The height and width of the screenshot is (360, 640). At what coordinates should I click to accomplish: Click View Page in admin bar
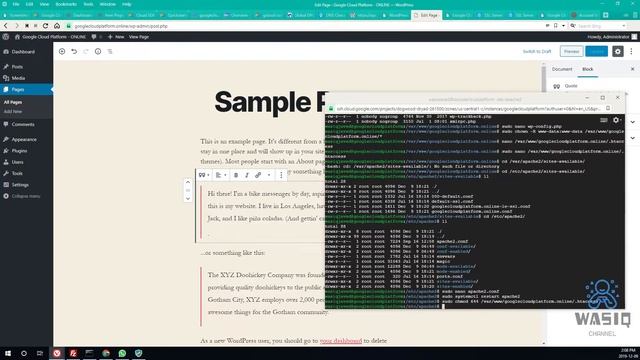pos(139,37)
